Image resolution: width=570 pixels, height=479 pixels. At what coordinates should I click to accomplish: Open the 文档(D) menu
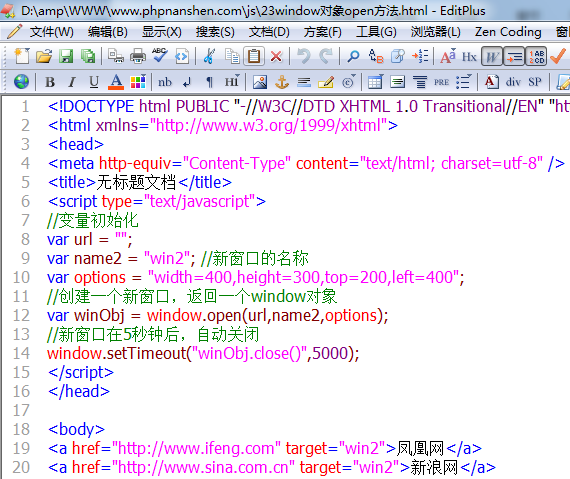269,32
